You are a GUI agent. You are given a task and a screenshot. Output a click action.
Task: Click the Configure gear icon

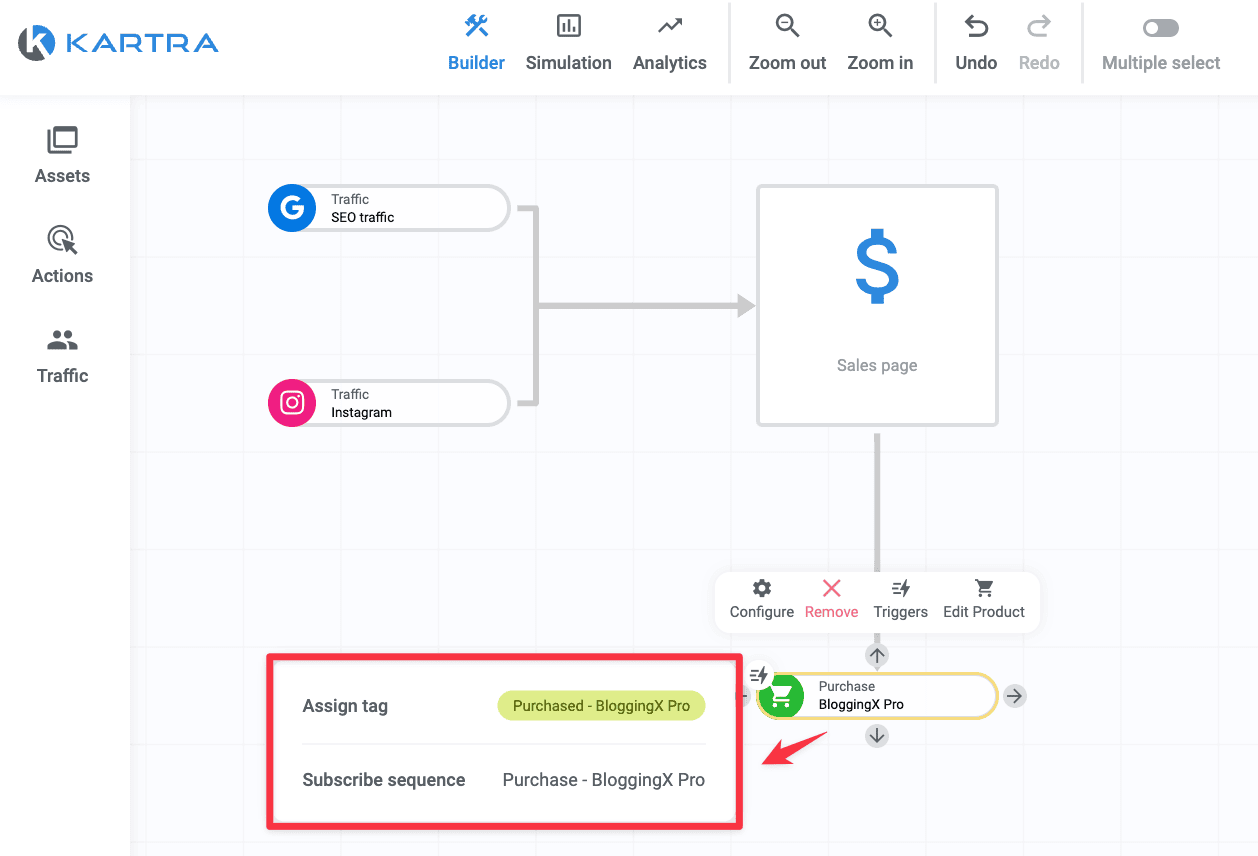coord(762,588)
